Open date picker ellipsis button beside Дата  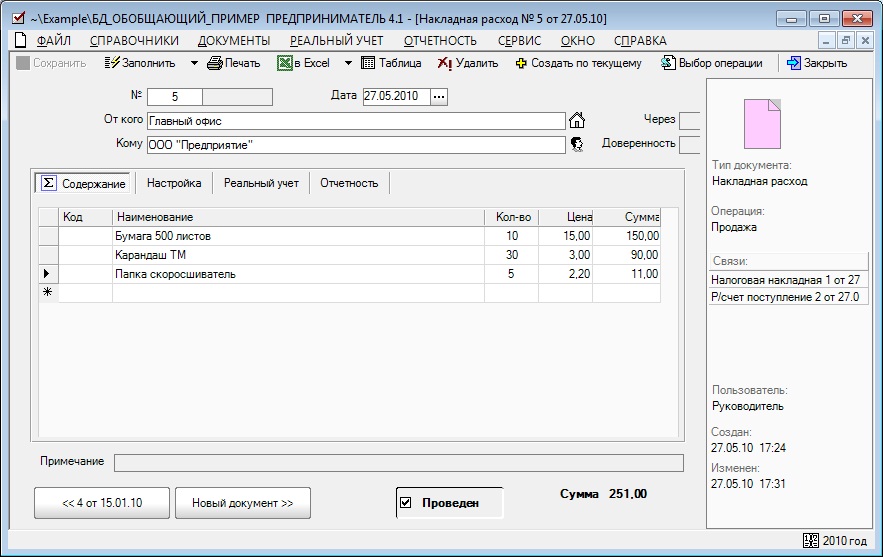439,96
